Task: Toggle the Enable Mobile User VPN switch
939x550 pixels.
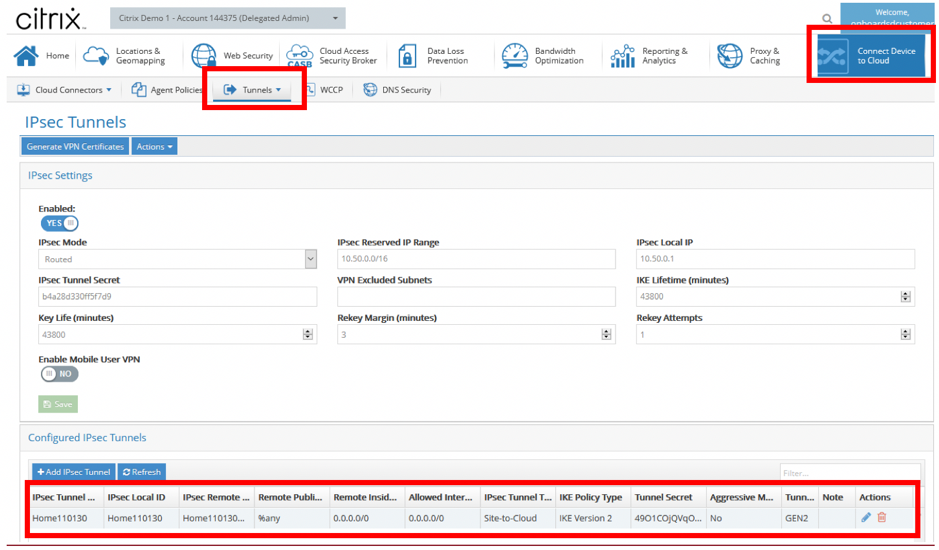Action: (59, 374)
